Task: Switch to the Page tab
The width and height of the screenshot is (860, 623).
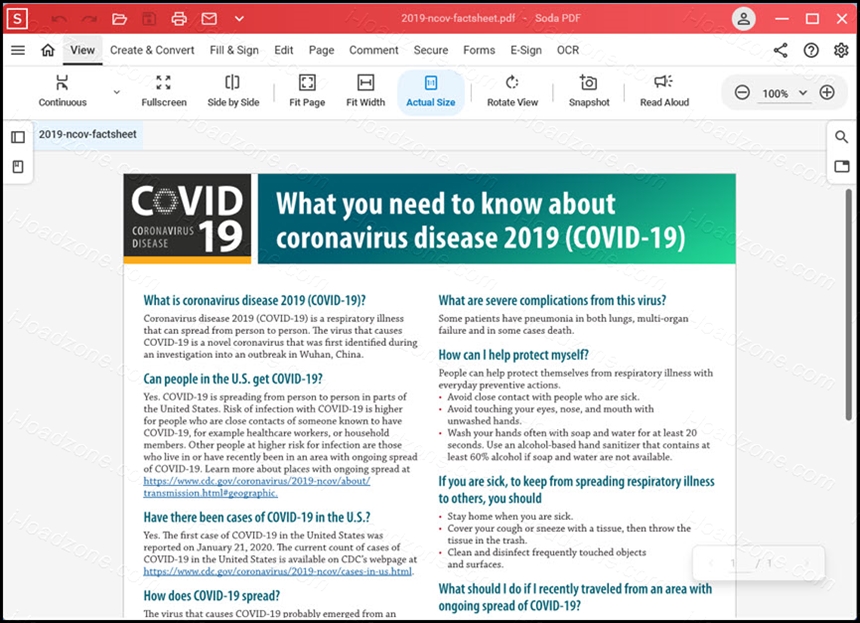Action: tap(321, 50)
